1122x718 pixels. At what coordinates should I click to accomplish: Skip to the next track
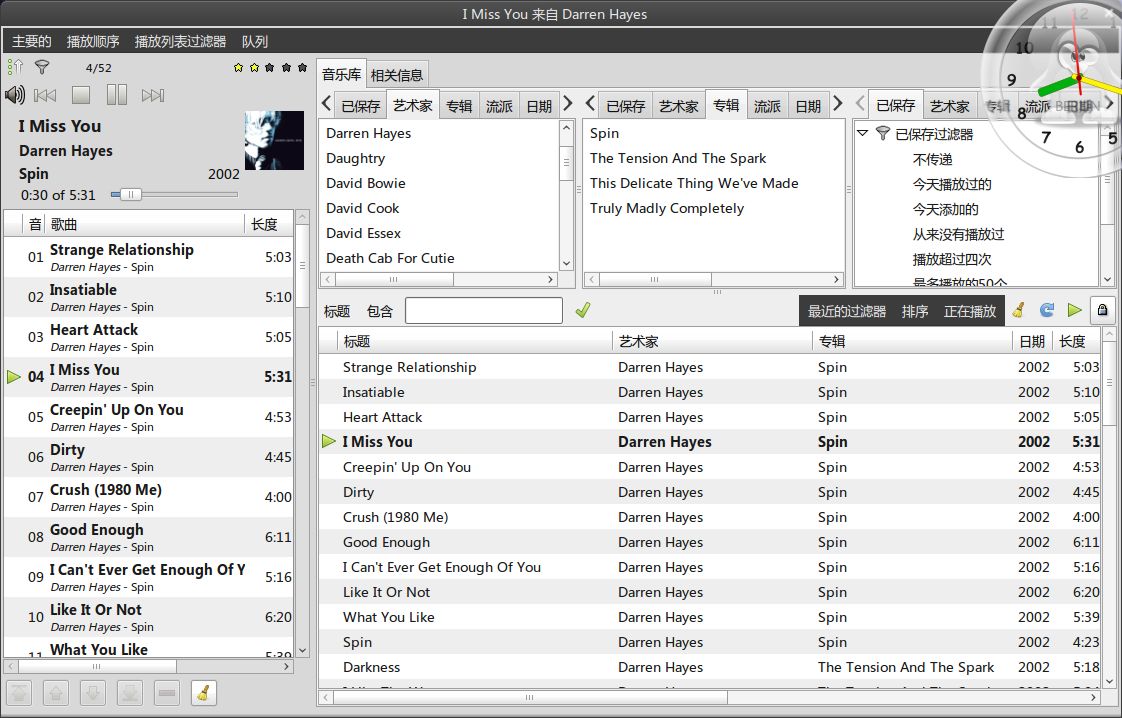coord(152,95)
